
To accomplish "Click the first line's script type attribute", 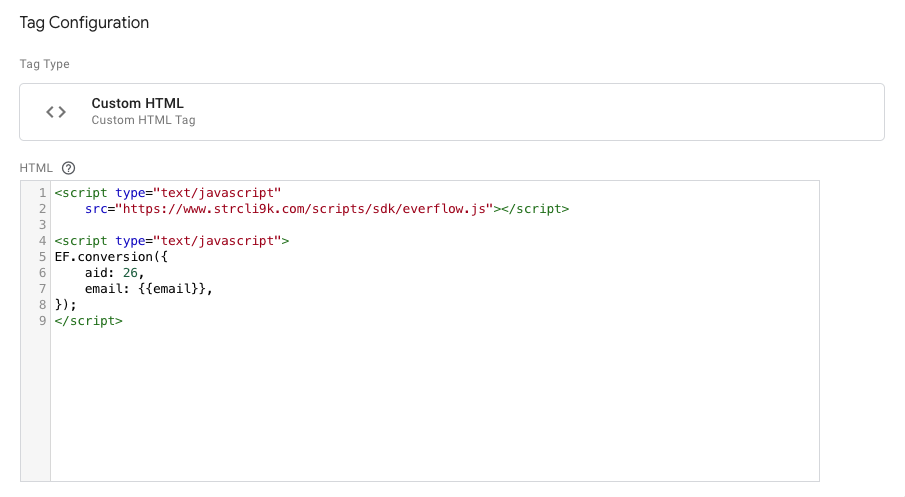I will tap(198, 193).
